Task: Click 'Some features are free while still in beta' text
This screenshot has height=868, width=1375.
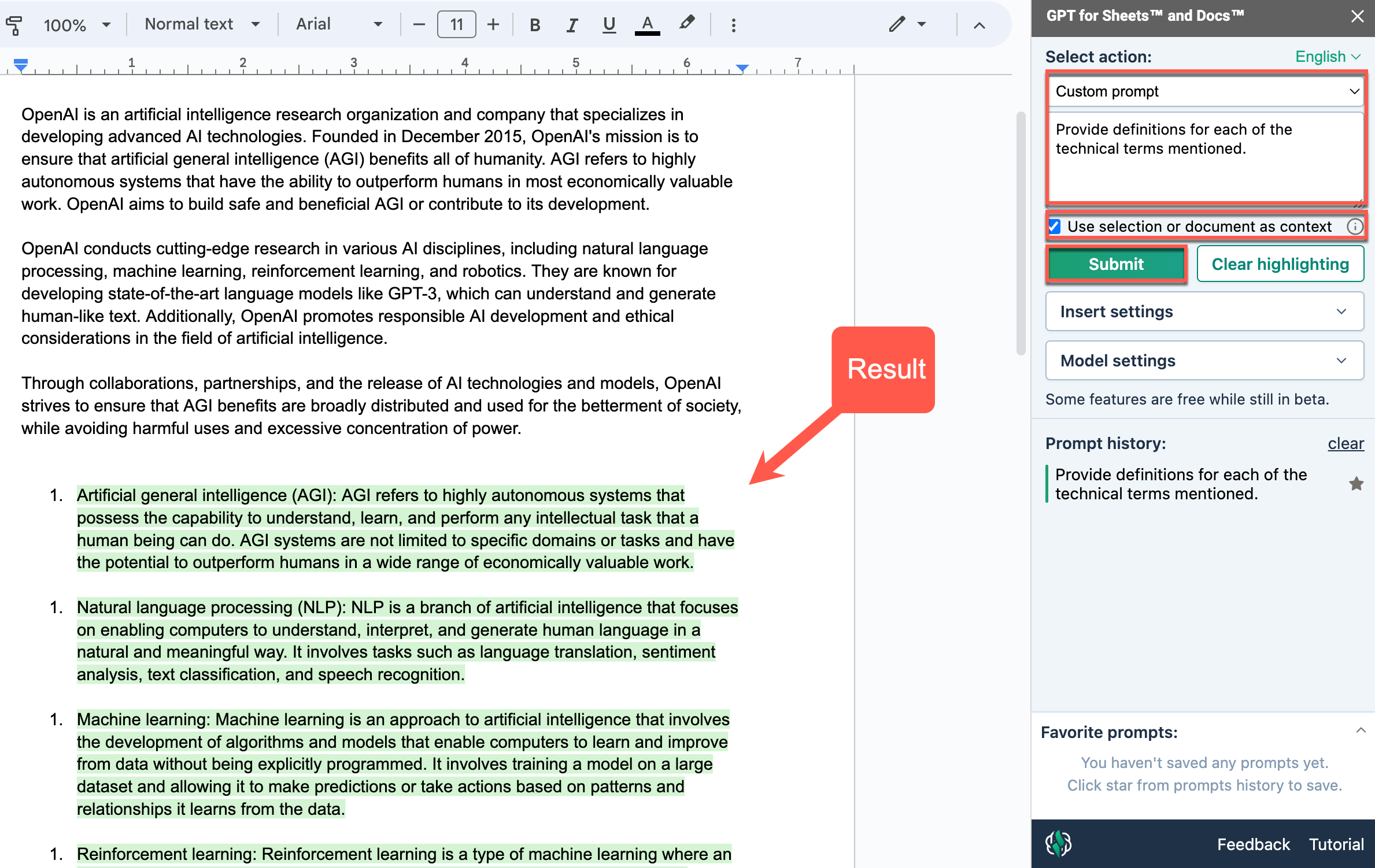Action: pyautogui.click(x=1187, y=399)
